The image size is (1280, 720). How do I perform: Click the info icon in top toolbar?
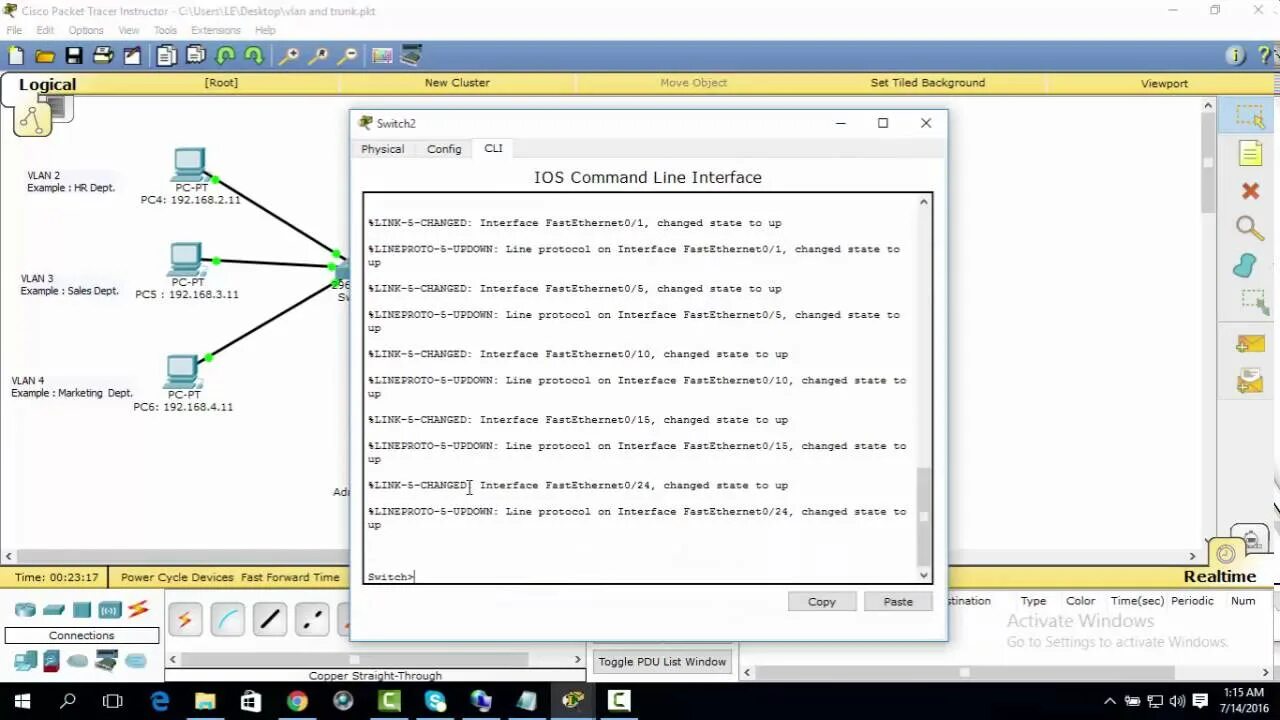(1236, 56)
